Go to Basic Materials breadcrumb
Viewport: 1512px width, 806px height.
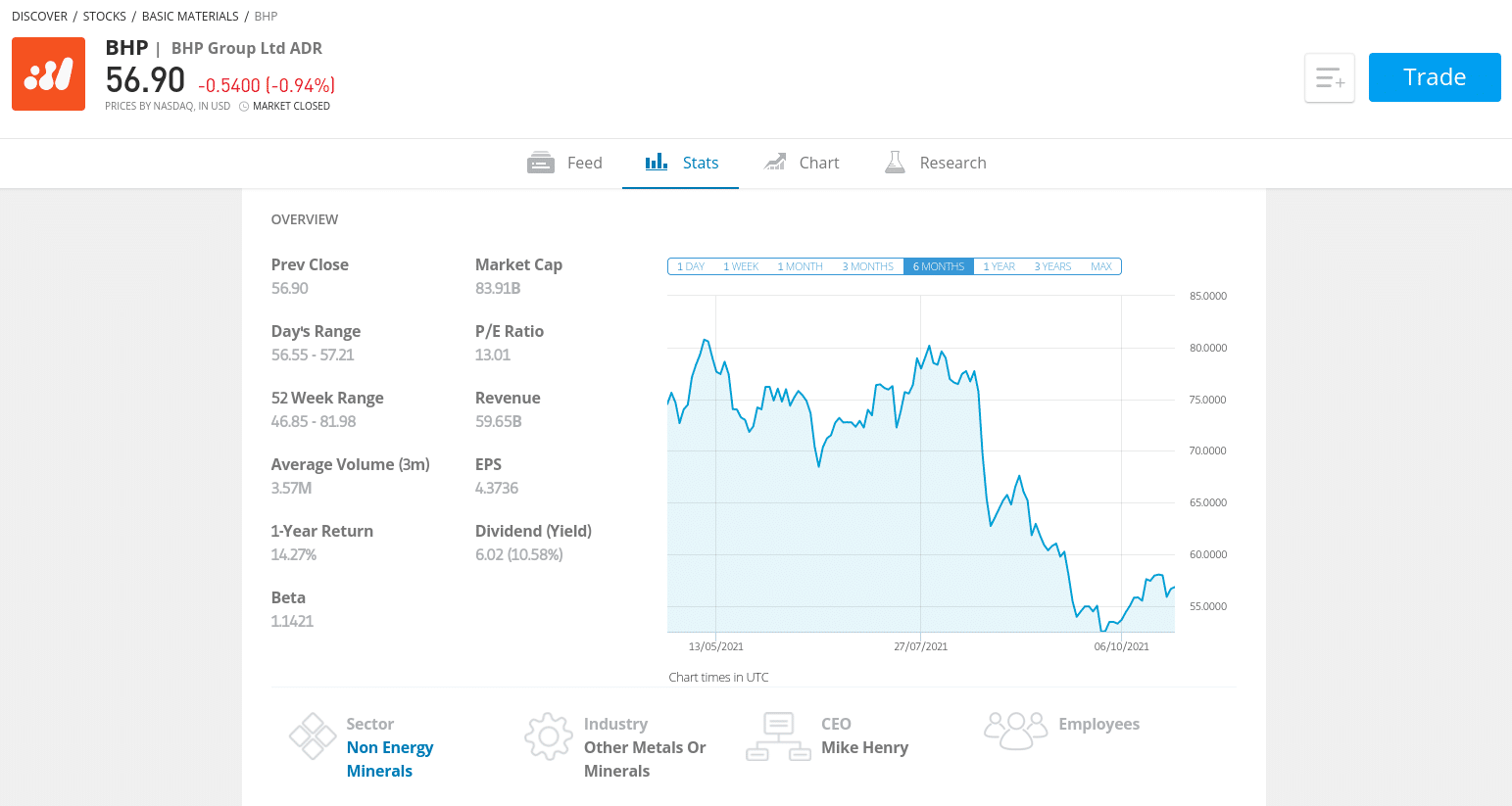[x=190, y=17]
